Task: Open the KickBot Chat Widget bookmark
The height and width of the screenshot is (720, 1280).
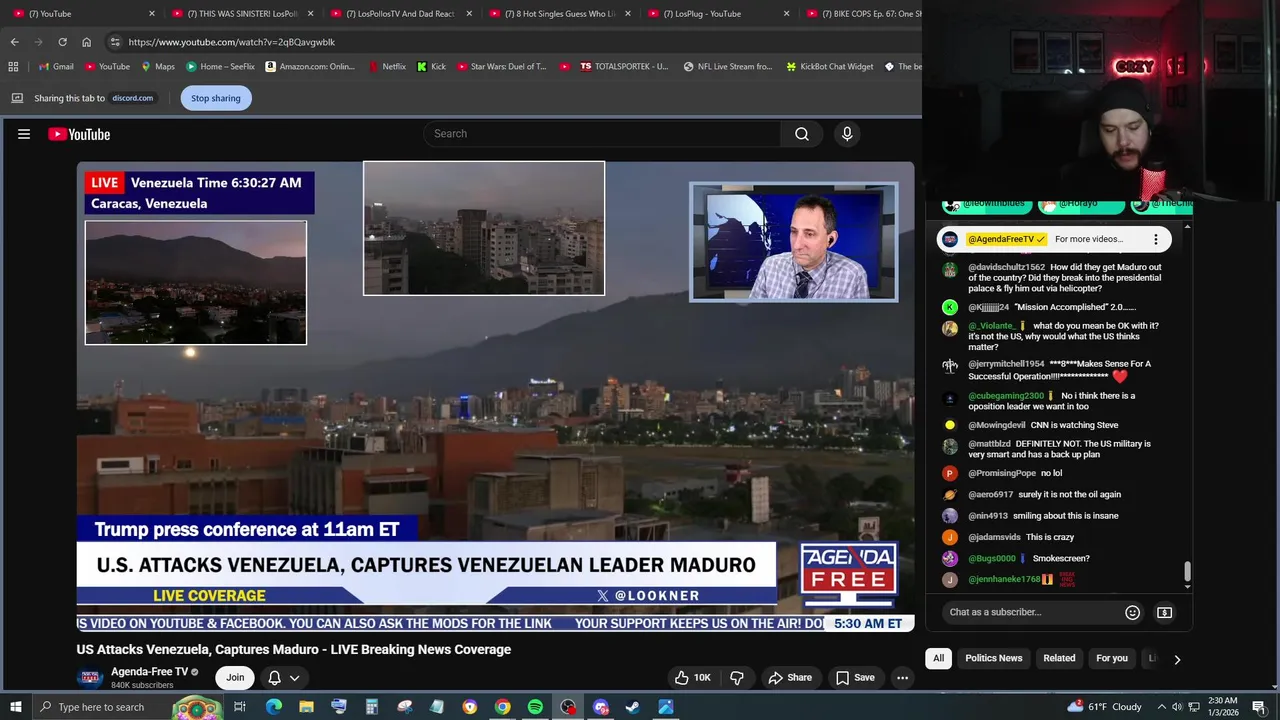Action: (829, 67)
